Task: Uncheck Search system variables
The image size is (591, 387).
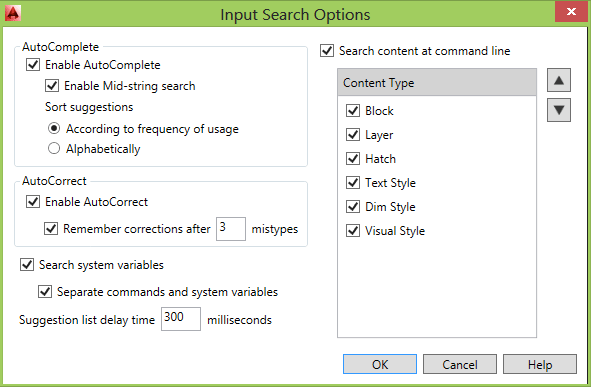Action: click(x=27, y=265)
